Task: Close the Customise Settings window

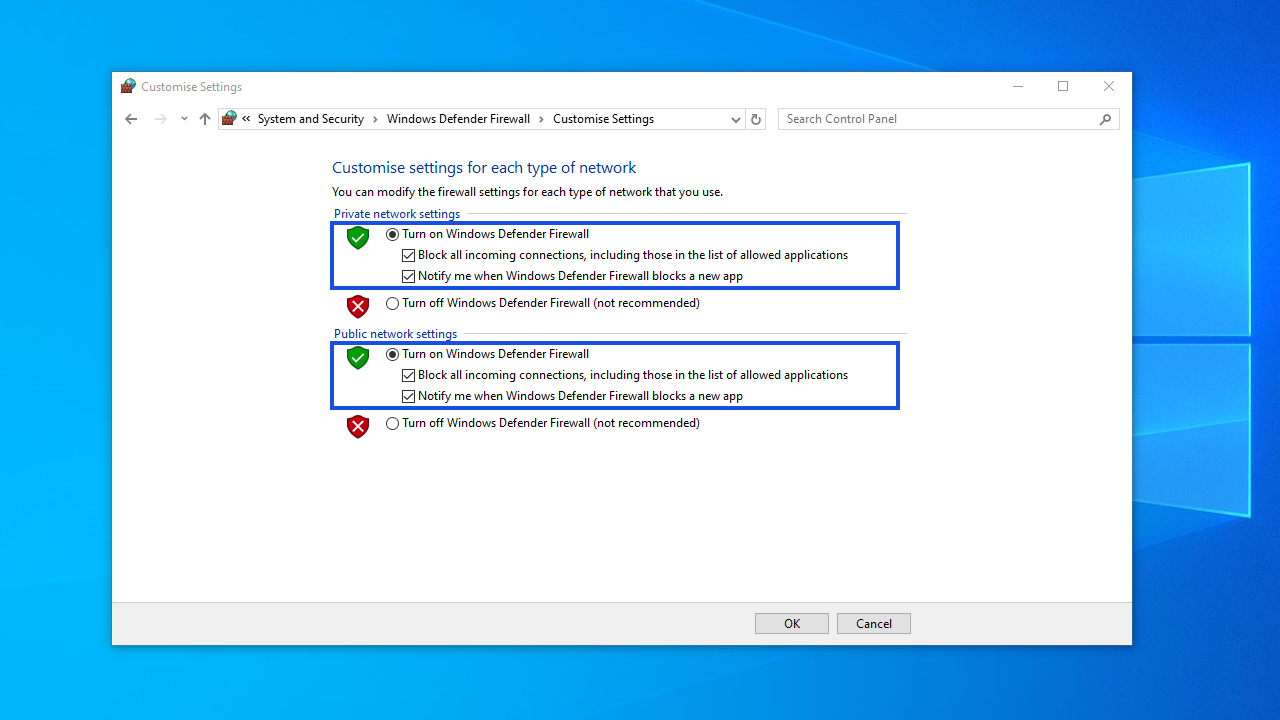Action: pyautogui.click(x=1109, y=87)
